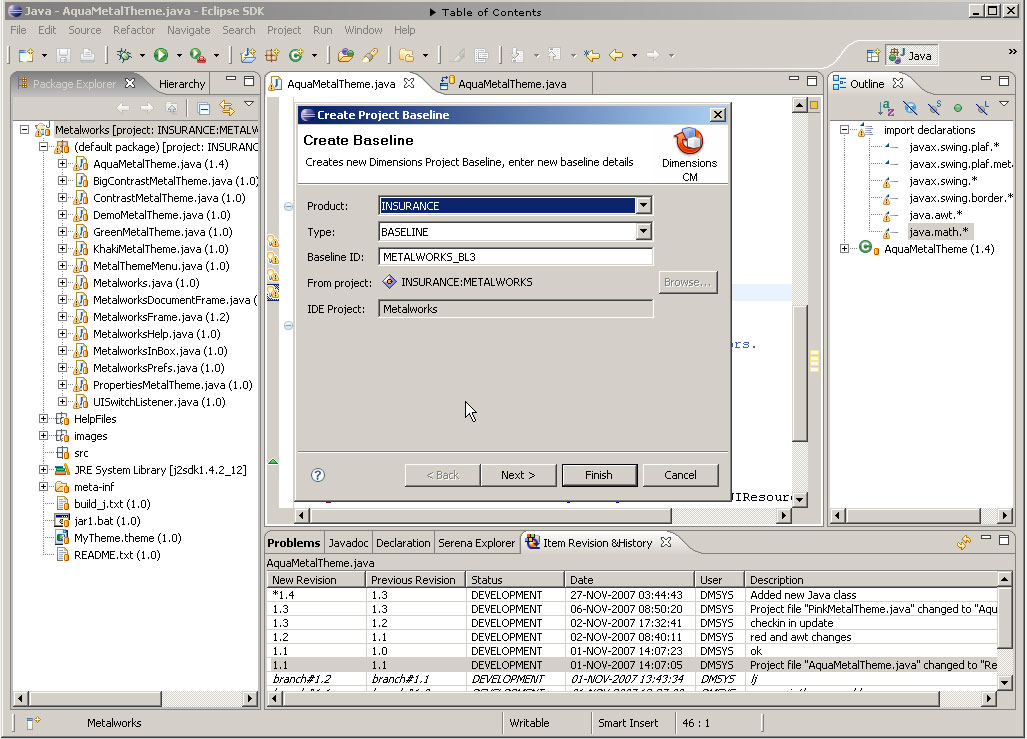This screenshot has height=739, width=1027.
Task: Open the Package Explorer view menu arrow
Action: (x=249, y=104)
